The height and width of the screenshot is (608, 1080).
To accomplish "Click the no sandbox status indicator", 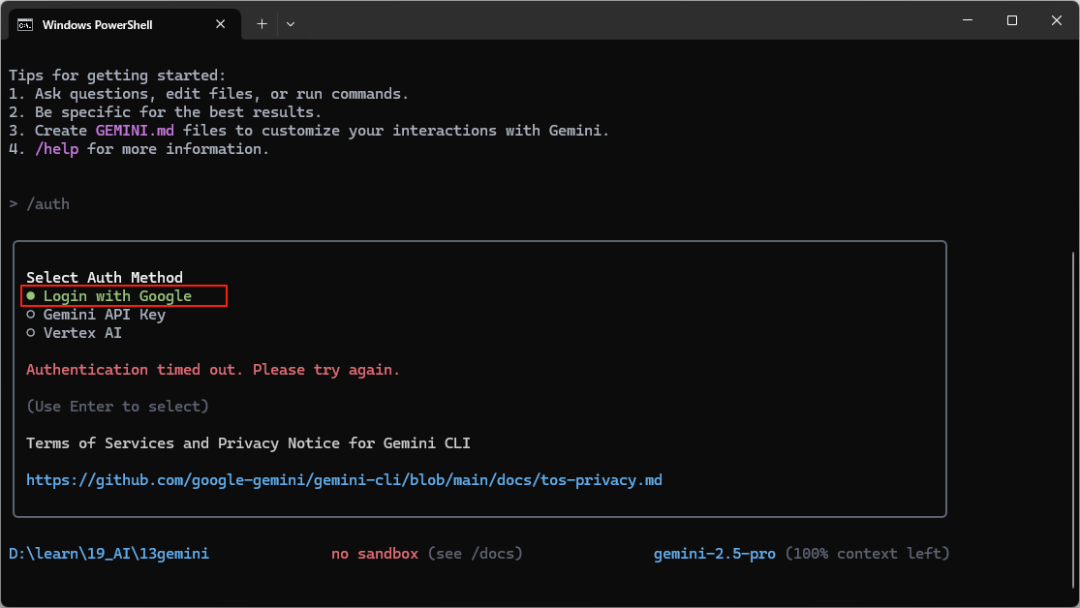I will [374, 552].
